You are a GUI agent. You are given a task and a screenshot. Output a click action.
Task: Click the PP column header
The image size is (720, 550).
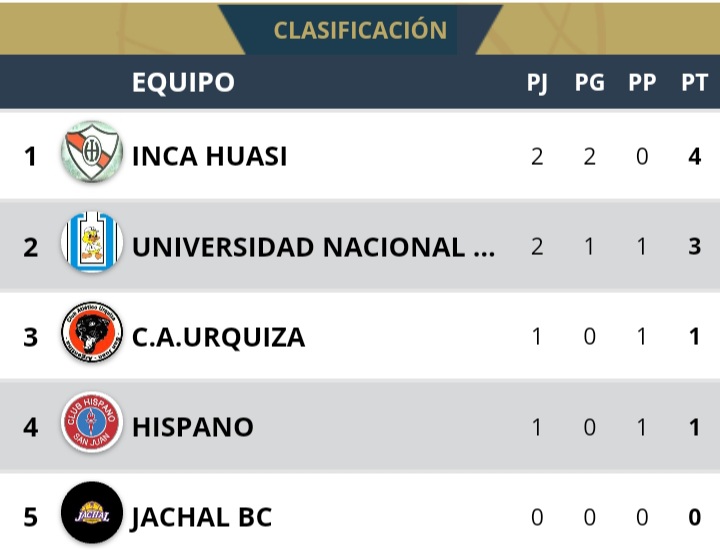click(642, 83)
